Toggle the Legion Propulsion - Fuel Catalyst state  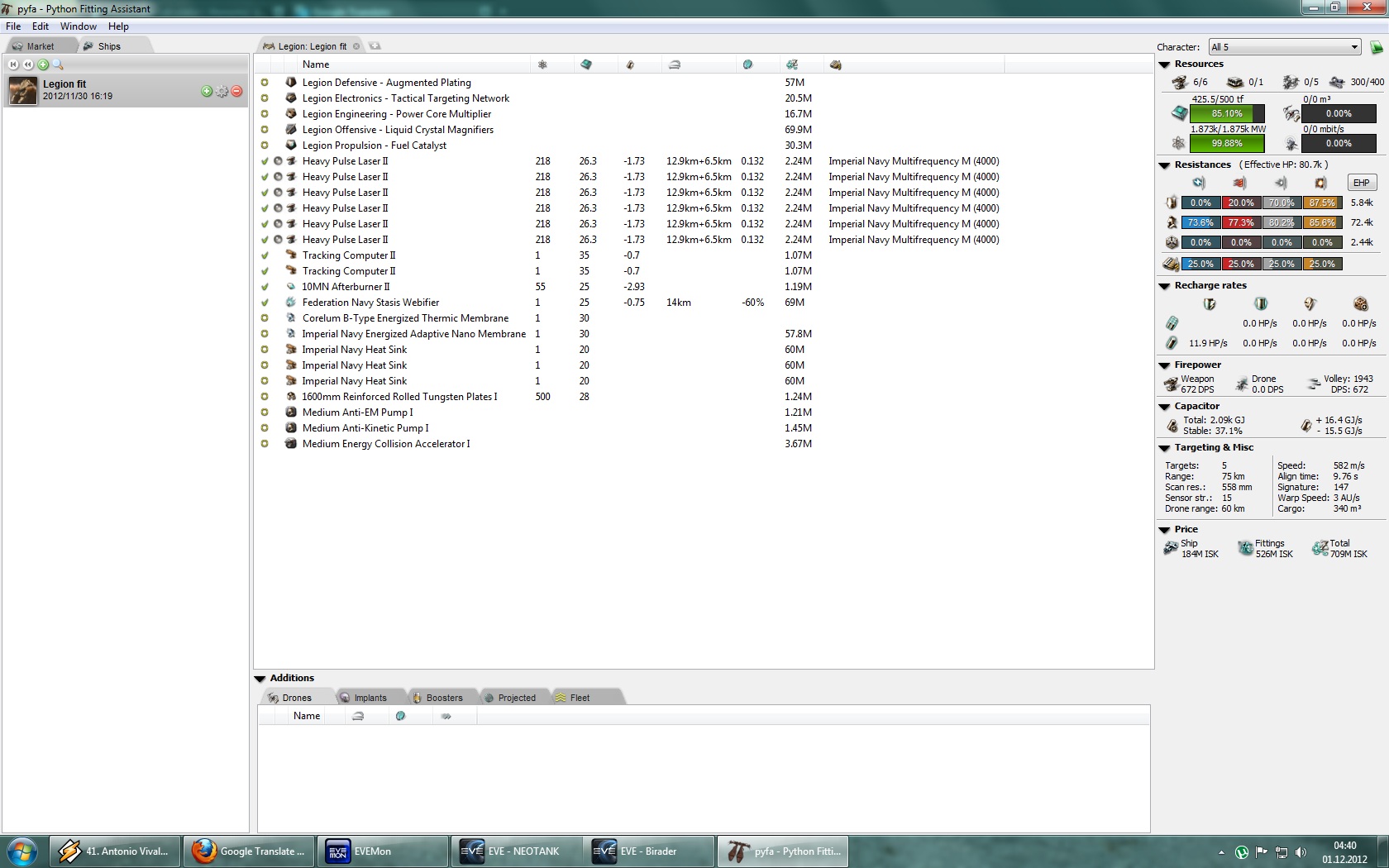click(265, 145)
